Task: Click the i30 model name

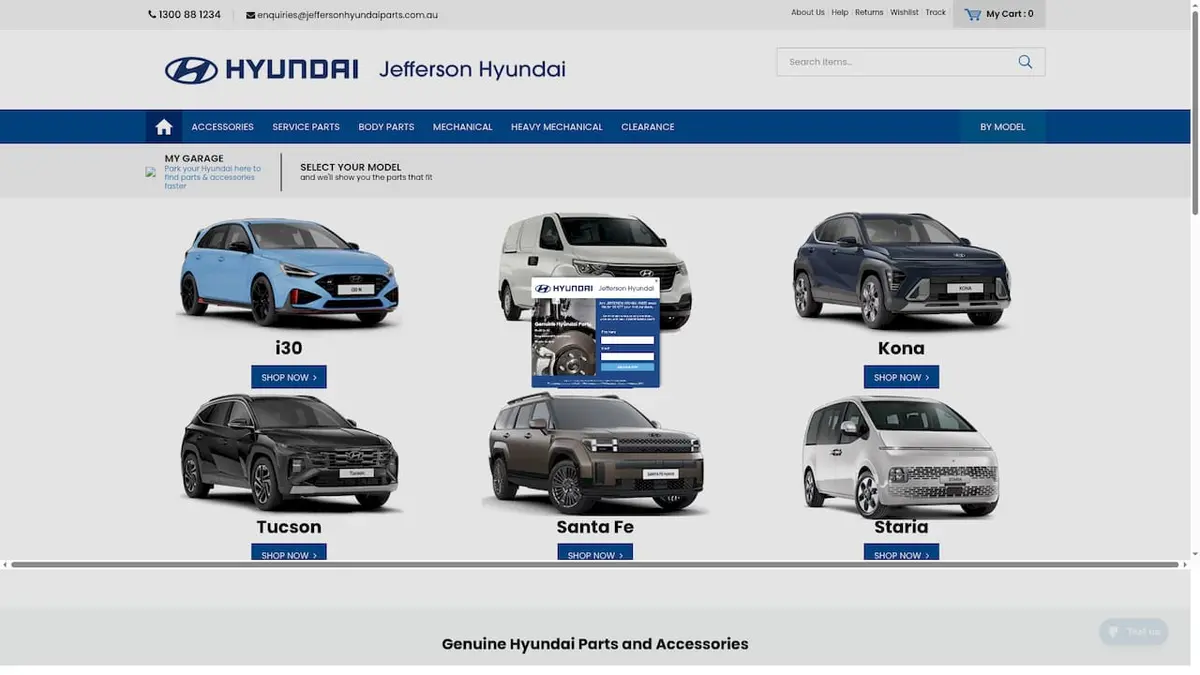Action: click(x=289, y=348)
